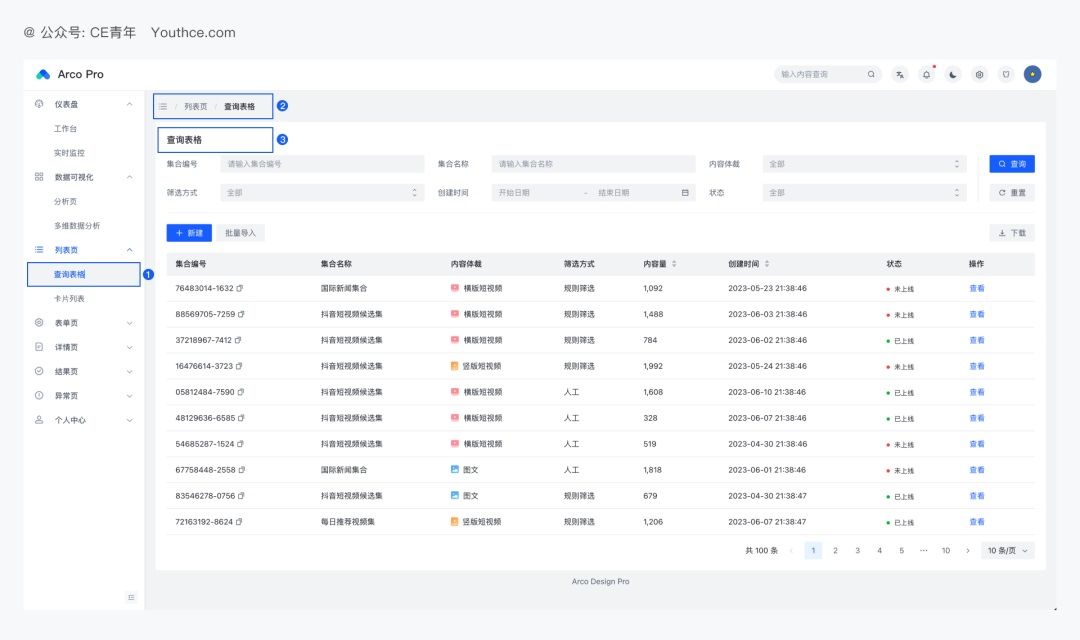1080x640 pixels.
Task: Collapse sidebar using bottom toggle icon
Action: (131, 597)
